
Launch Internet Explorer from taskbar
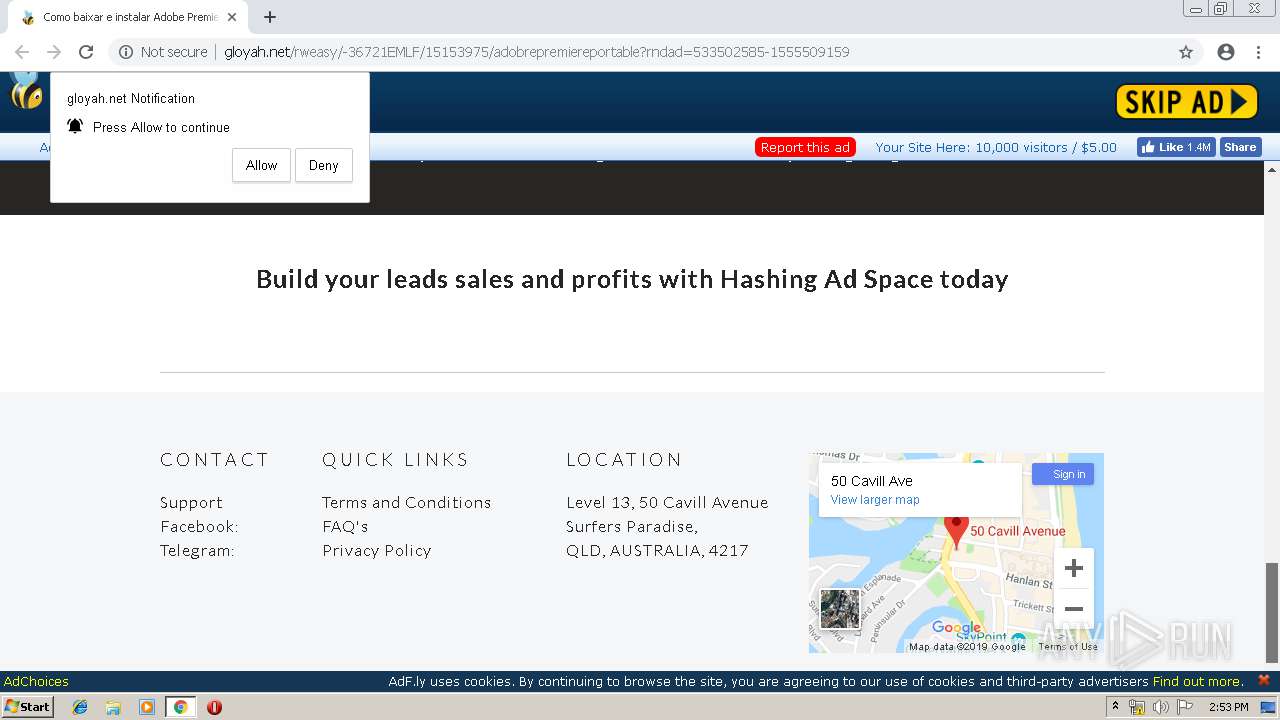80,707
